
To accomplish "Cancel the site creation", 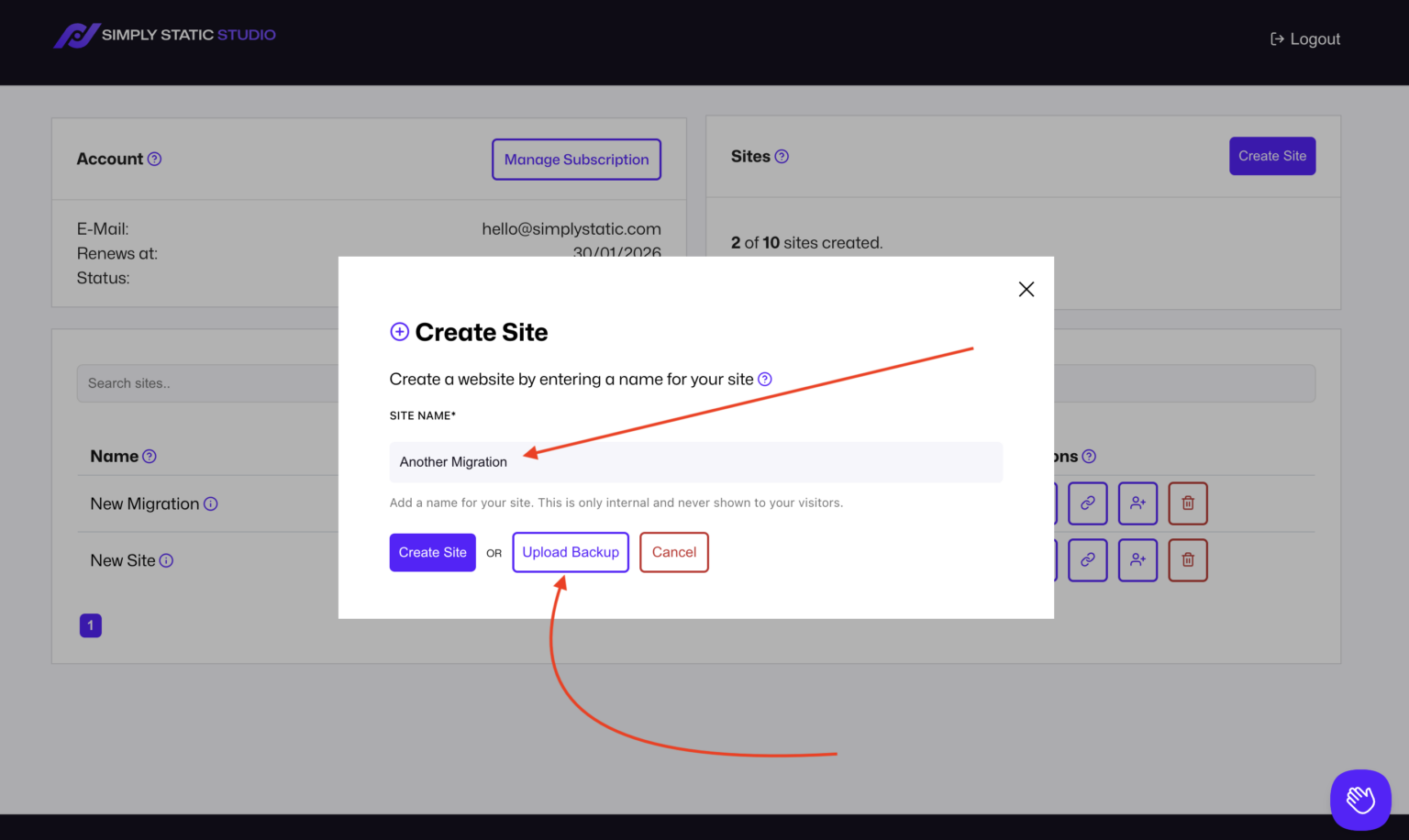I will pos(673,552).
